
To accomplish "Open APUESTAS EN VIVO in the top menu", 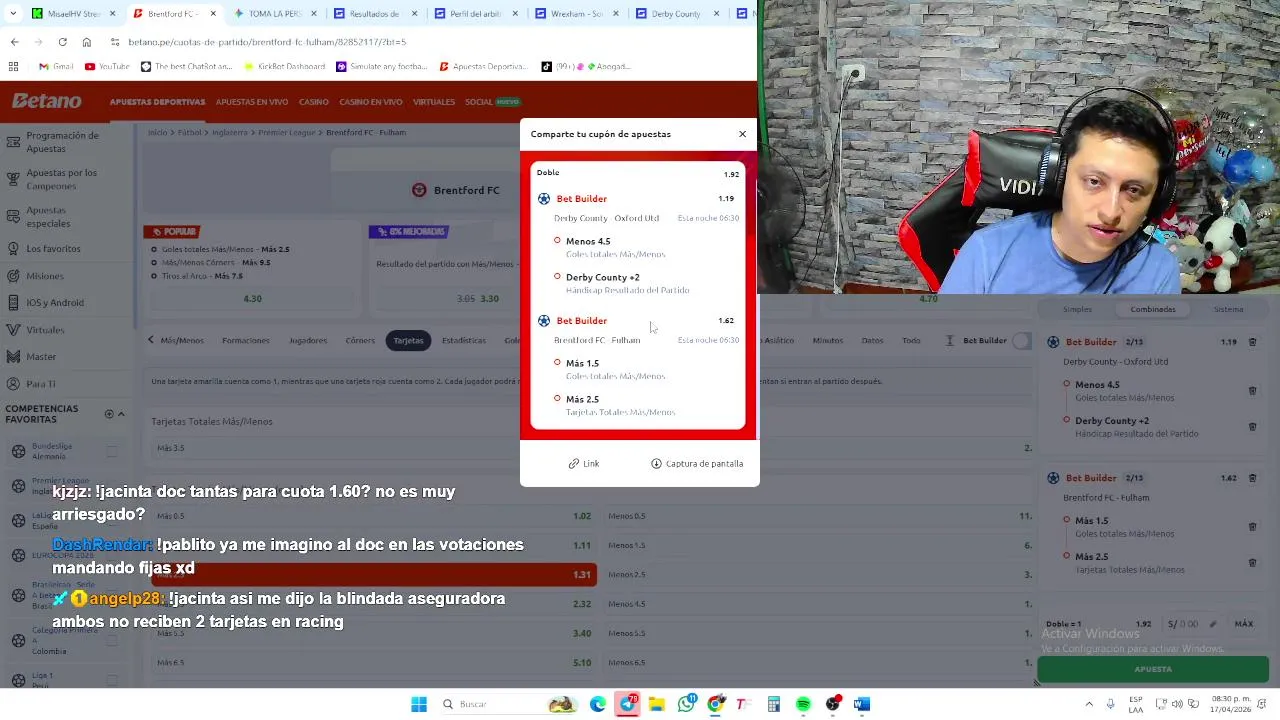I will pos(252,102).
